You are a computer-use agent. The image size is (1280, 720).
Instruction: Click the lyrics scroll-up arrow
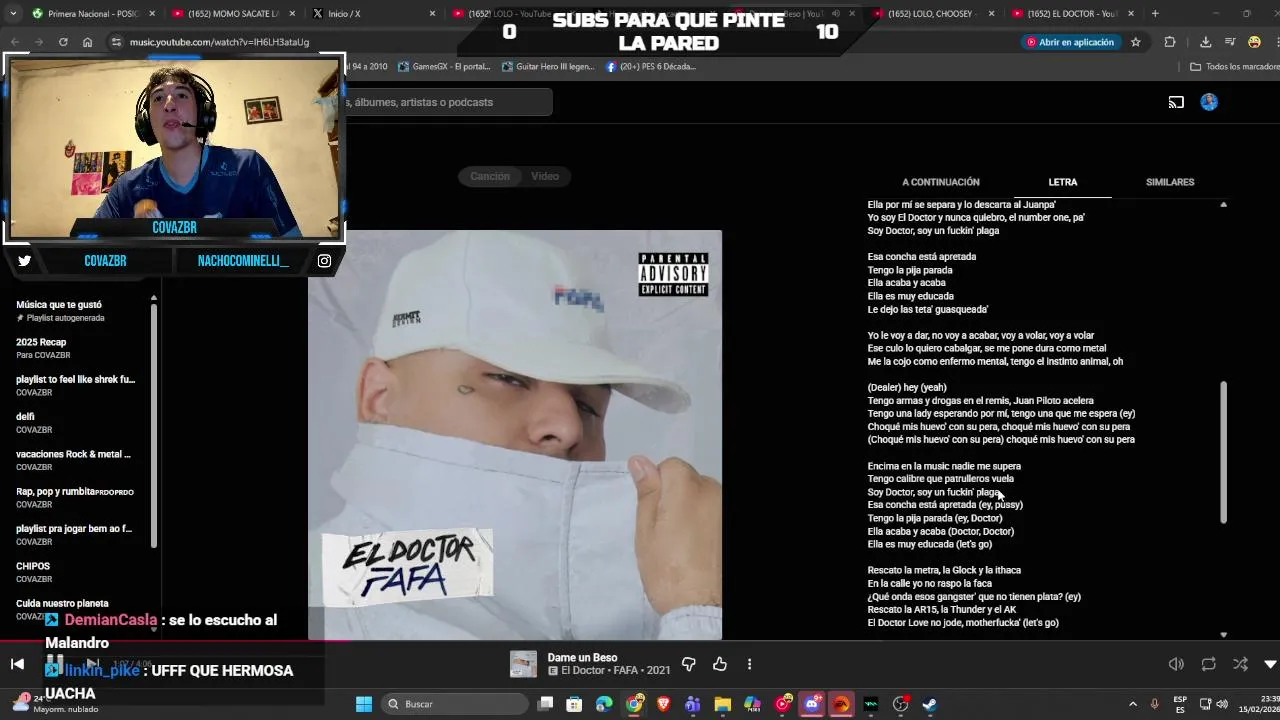click(x=1223, y=204)
